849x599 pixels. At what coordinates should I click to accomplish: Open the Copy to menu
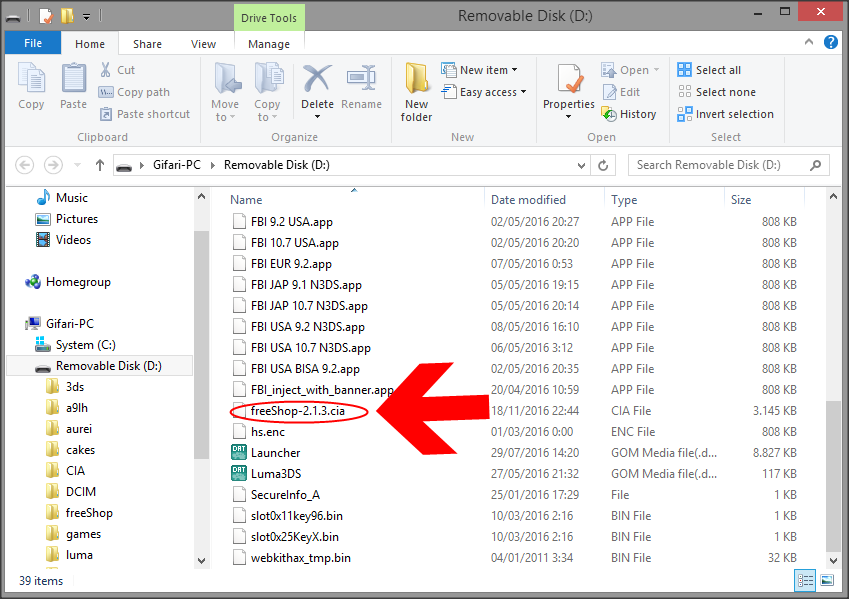[x=267, y=92]
